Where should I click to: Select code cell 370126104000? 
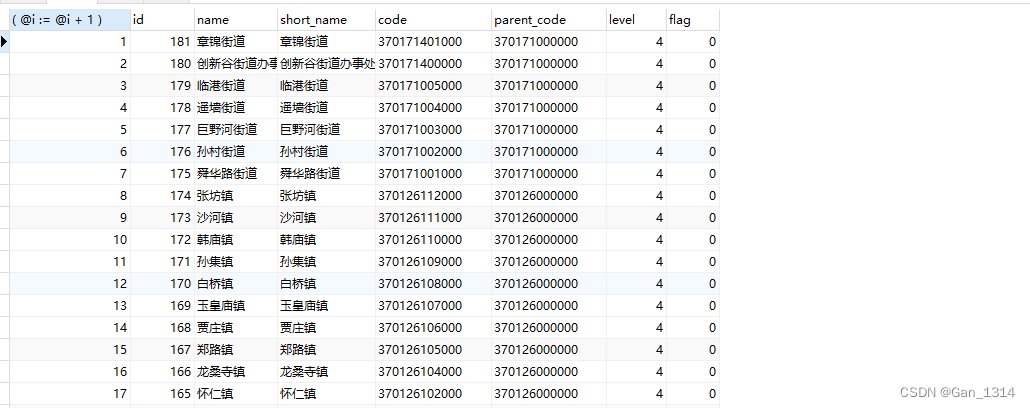434,372
